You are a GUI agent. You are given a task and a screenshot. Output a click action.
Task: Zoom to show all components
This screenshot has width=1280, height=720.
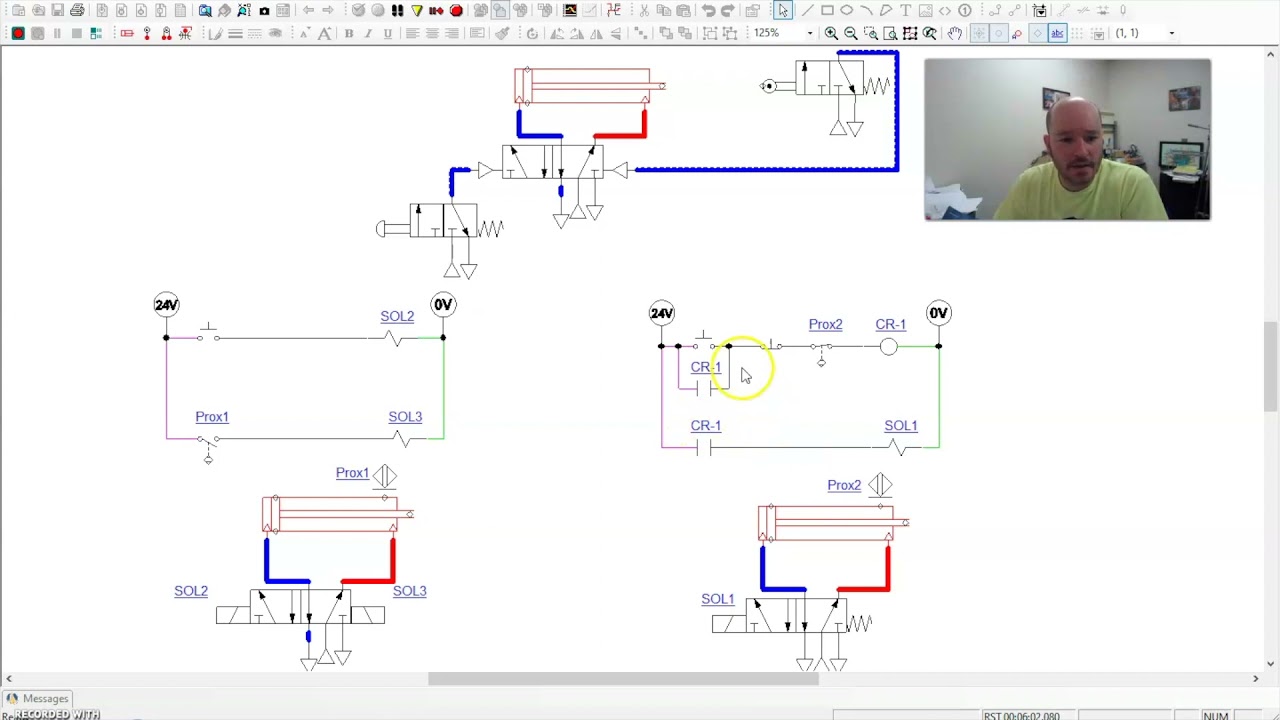910,33
